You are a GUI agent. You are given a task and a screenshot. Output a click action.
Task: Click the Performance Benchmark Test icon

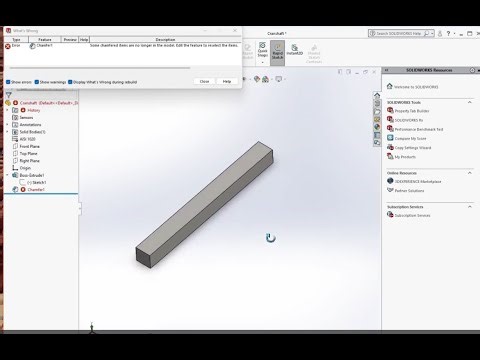(x=390, y=129)
